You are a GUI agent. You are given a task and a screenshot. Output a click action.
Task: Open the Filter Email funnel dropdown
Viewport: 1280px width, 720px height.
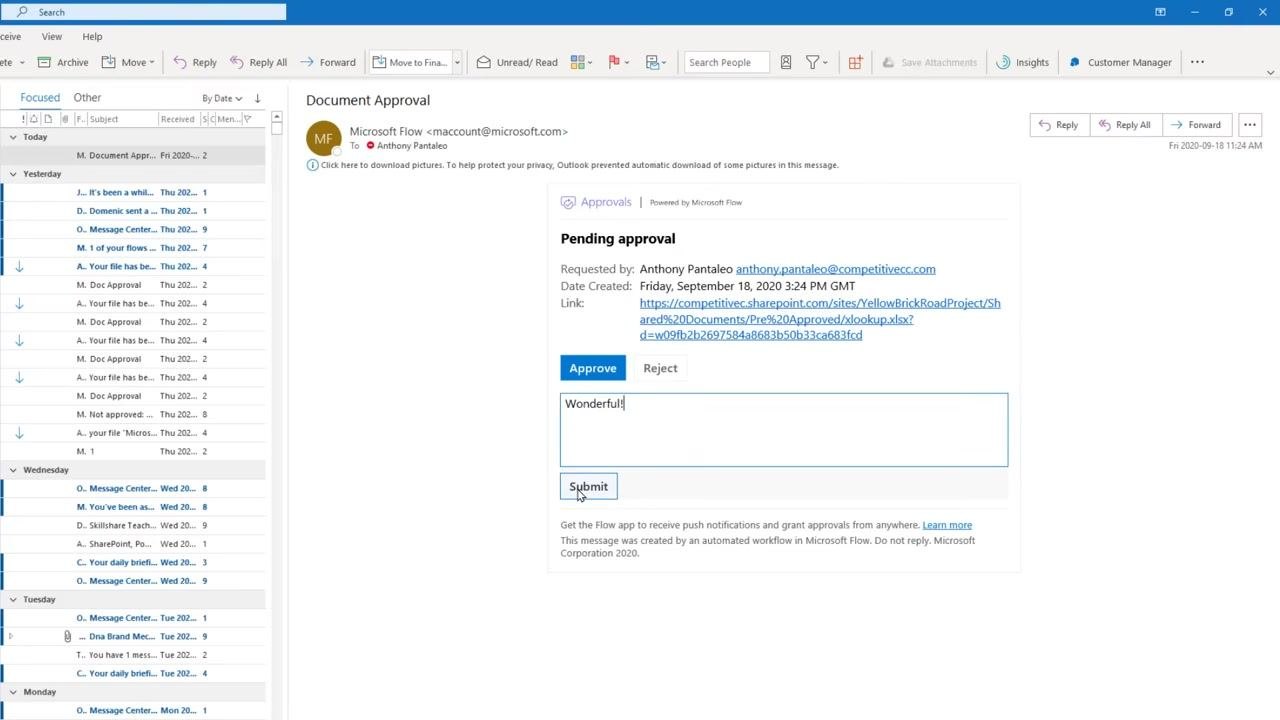[817, 62]
